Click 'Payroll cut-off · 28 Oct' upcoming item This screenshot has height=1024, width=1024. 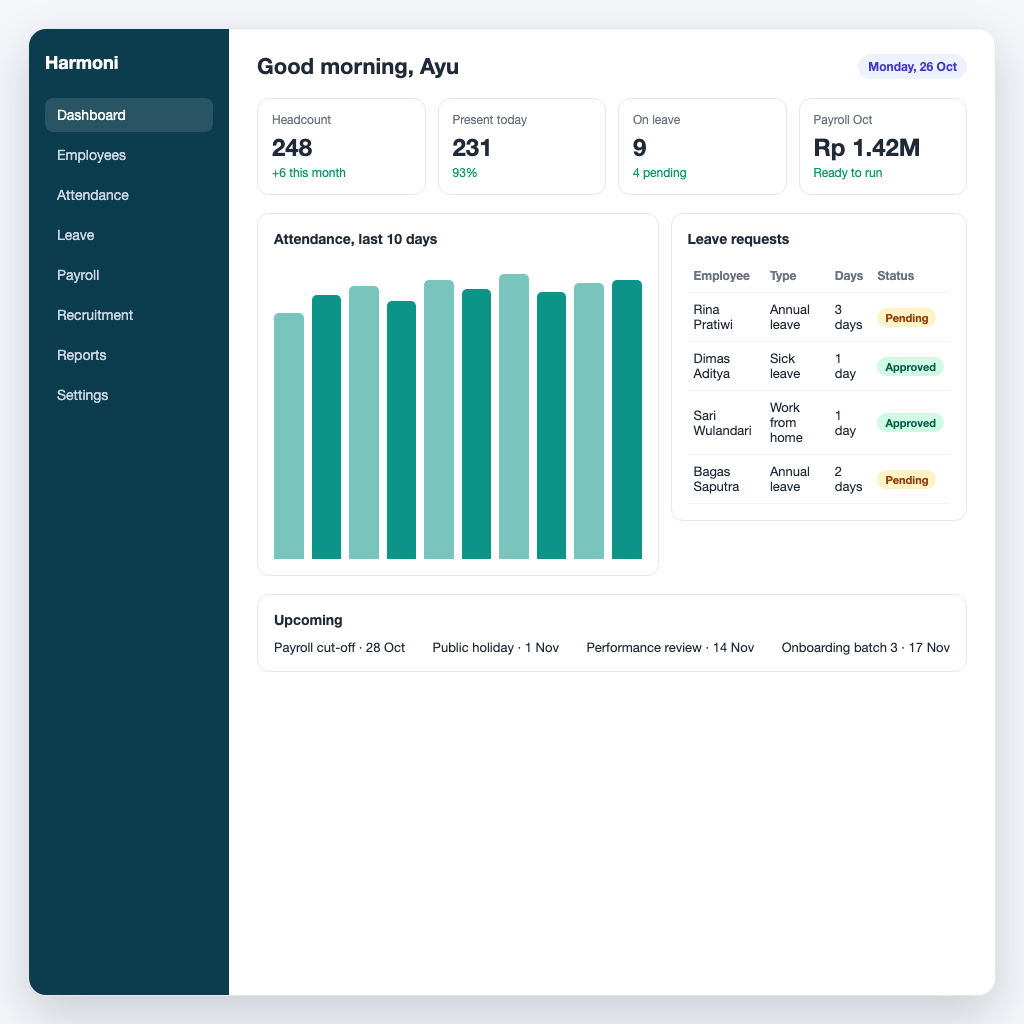click(340, 648)
